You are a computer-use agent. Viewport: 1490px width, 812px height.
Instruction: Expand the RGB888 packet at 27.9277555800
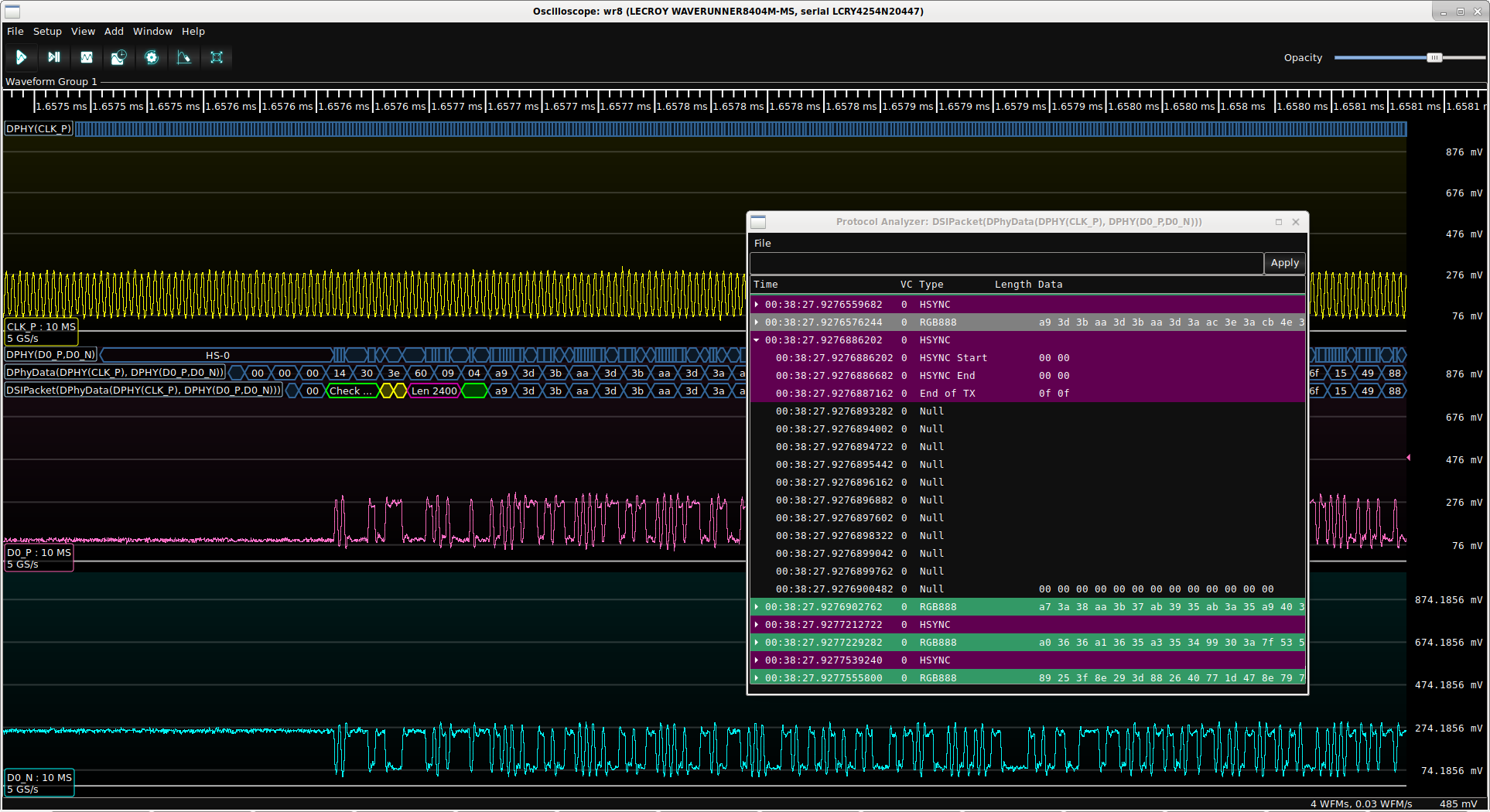point(757,678)
